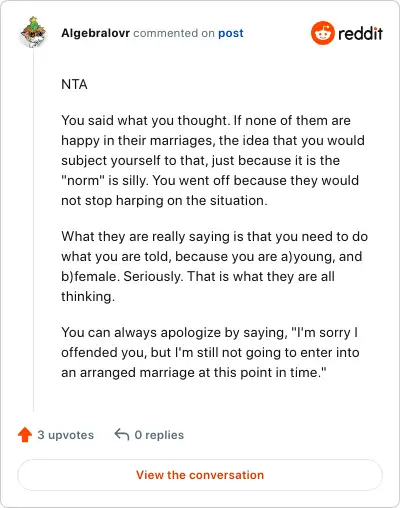Viewport: 400px width, 508px height.
Task: Click the reddit wordmark text
Action: click(x=360, y=33)
